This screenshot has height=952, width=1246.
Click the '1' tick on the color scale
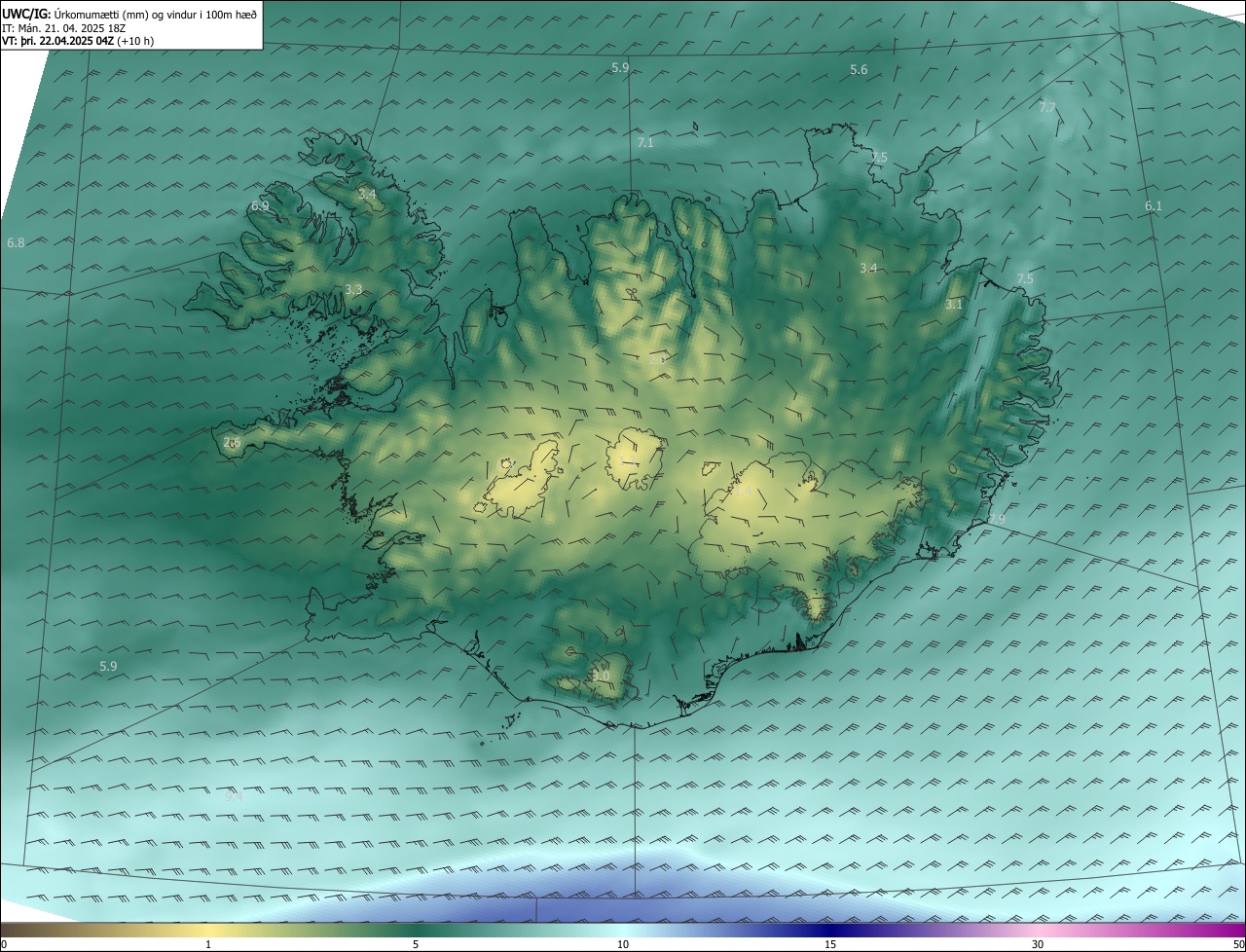click(x=208, y=944)
